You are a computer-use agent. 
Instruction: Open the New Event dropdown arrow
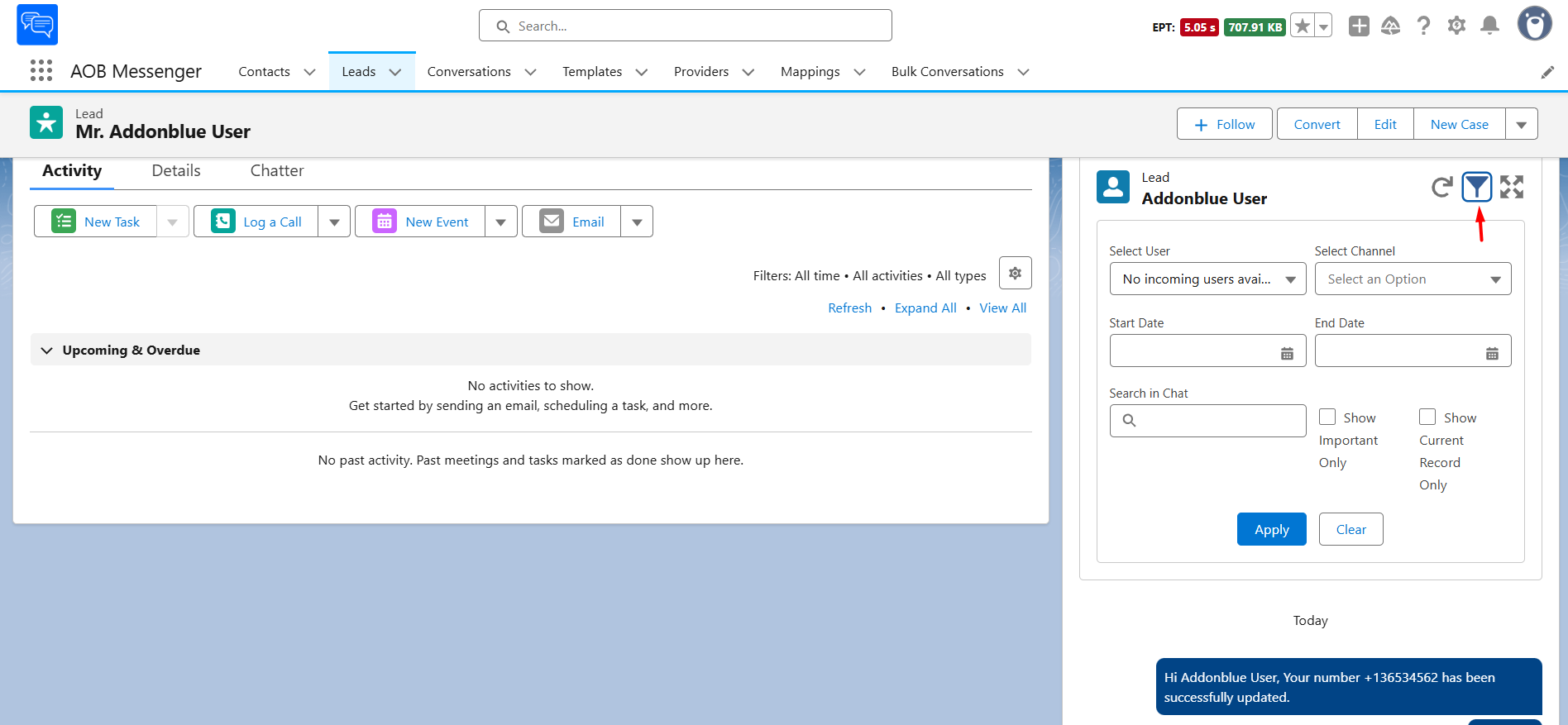point(501,222)
